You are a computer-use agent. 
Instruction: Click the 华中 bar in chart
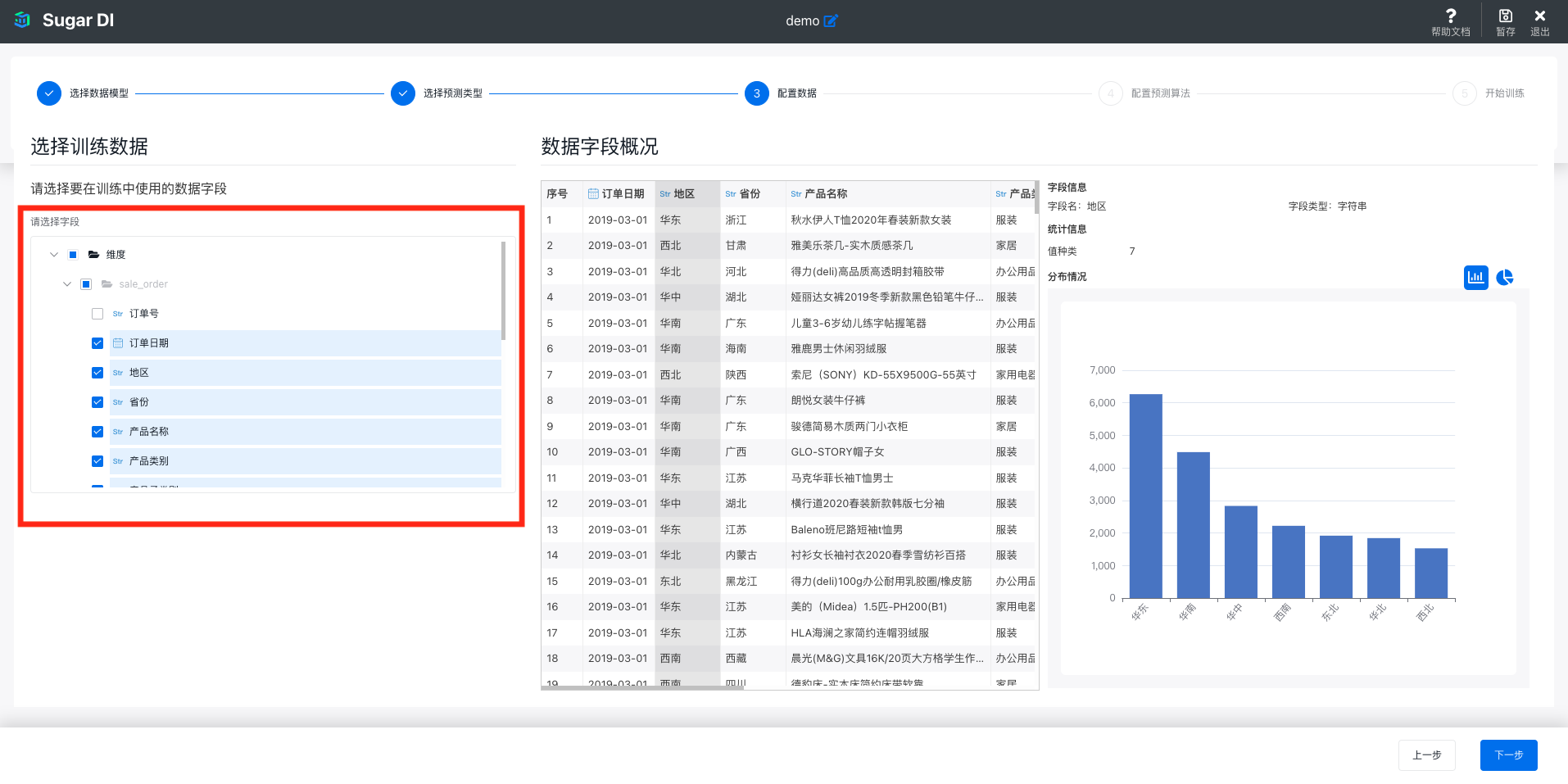coord(1241,552)
